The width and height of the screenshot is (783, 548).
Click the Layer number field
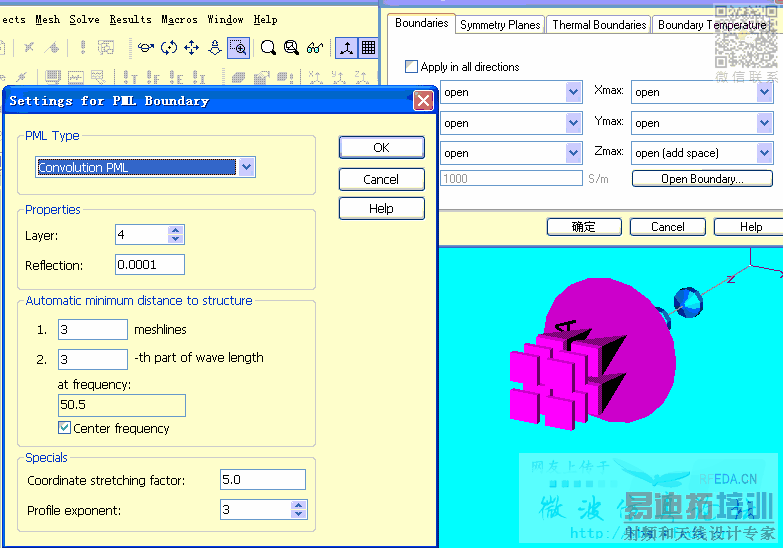[x=142, y=234]
